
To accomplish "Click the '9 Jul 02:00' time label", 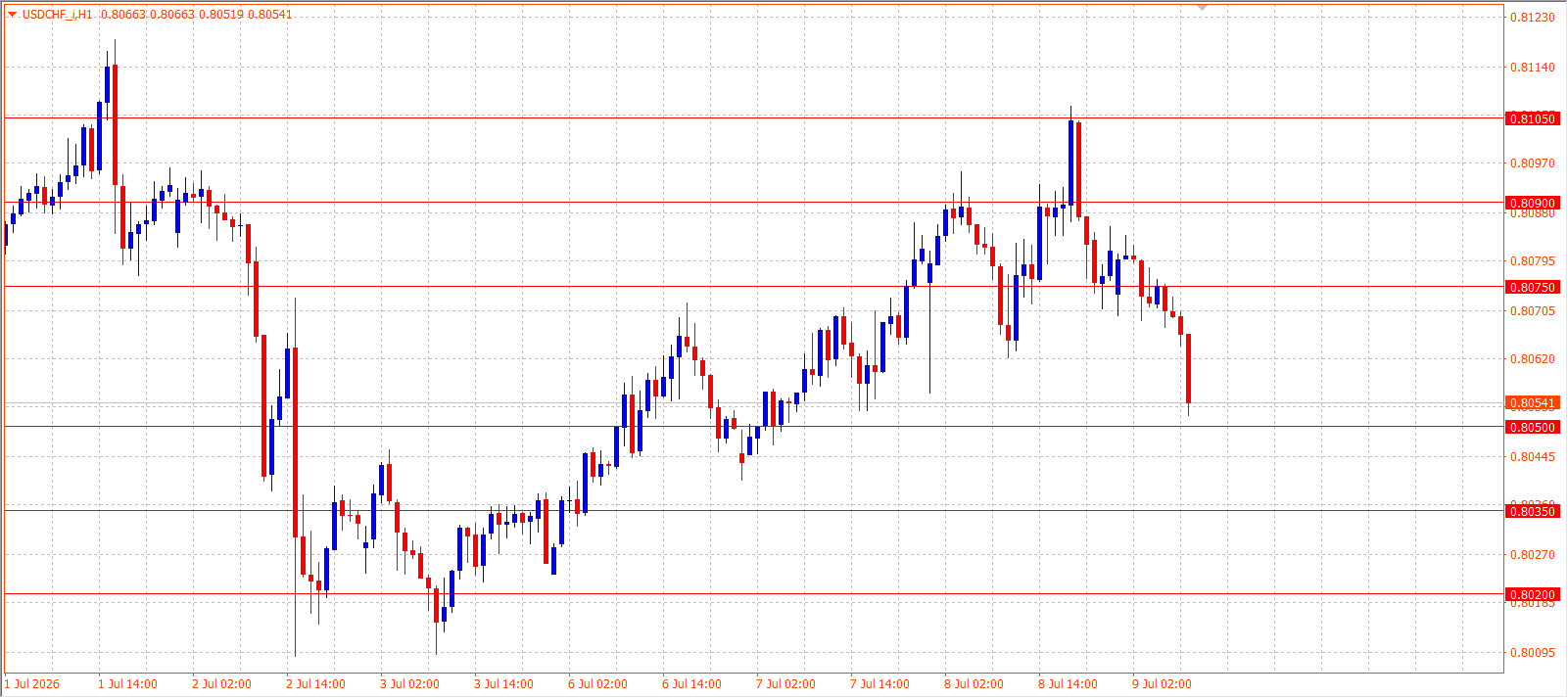I will (1162, 684).
